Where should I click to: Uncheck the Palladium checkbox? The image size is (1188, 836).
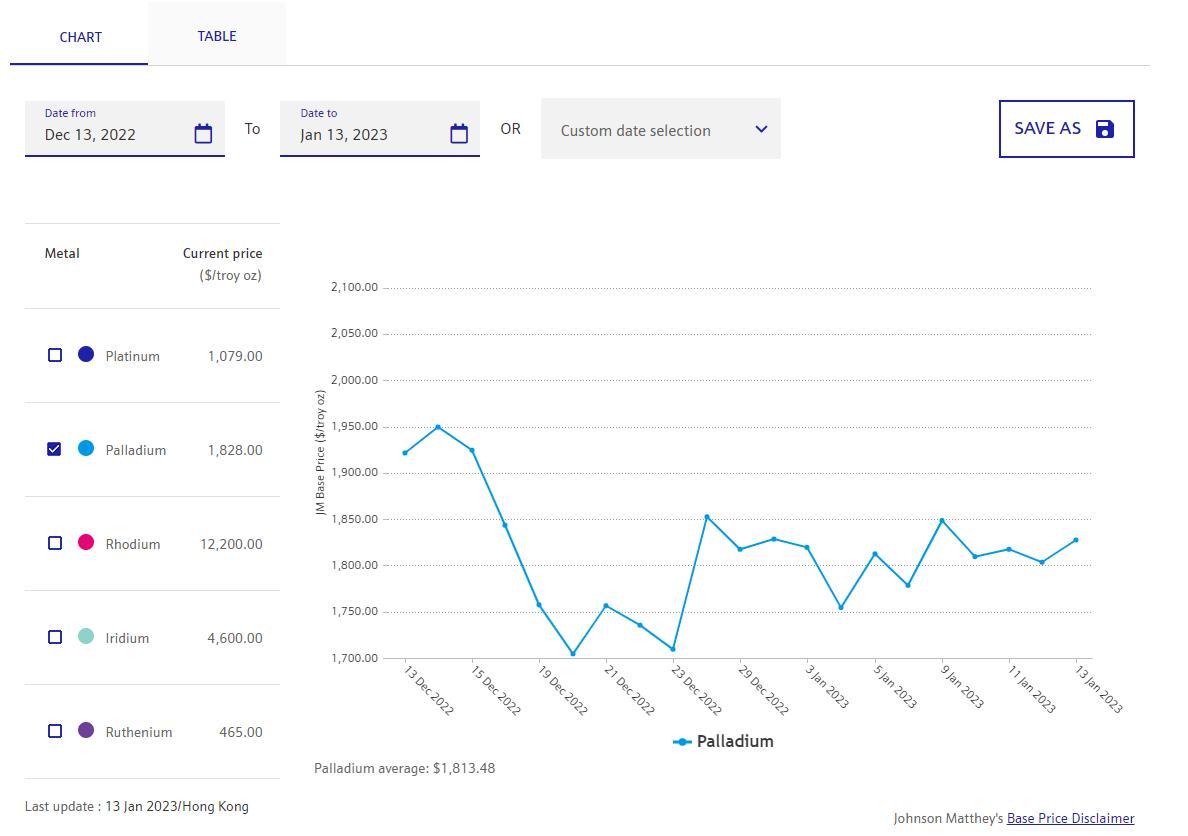pyautogui.click(x=55, y=449)
